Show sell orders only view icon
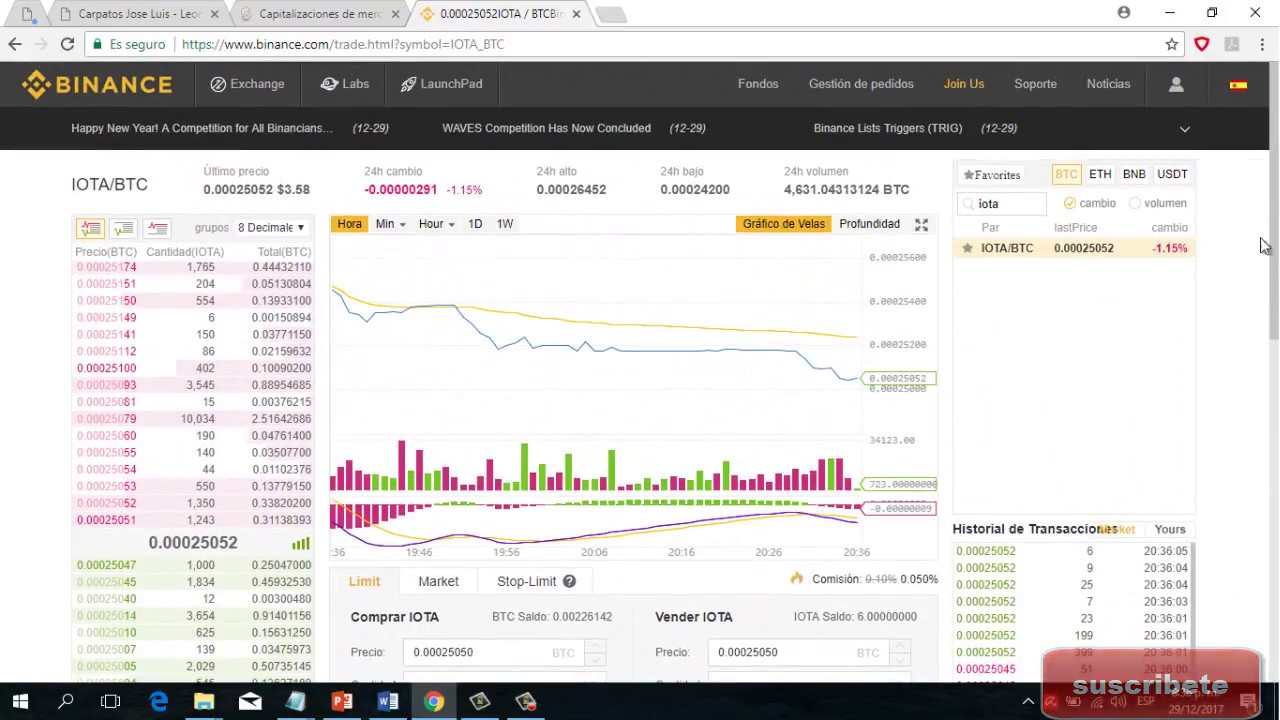This screenshot has width=1280, height=720. pyautogui.click(x=157, y=228)
